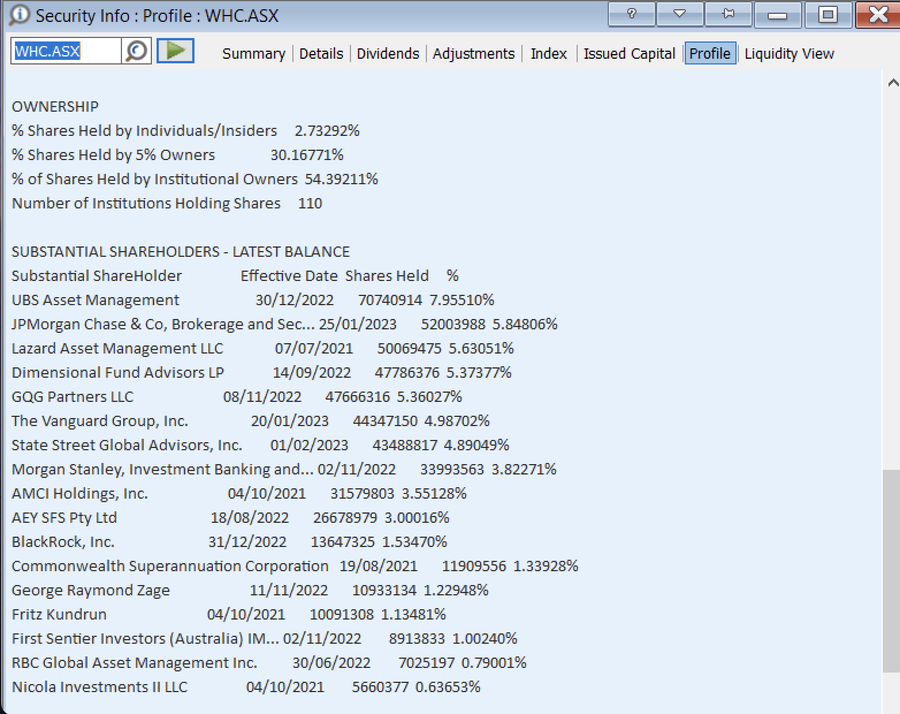Click the UBS Asset Management row
Screen dimensions: 900x714
[253, 300]
